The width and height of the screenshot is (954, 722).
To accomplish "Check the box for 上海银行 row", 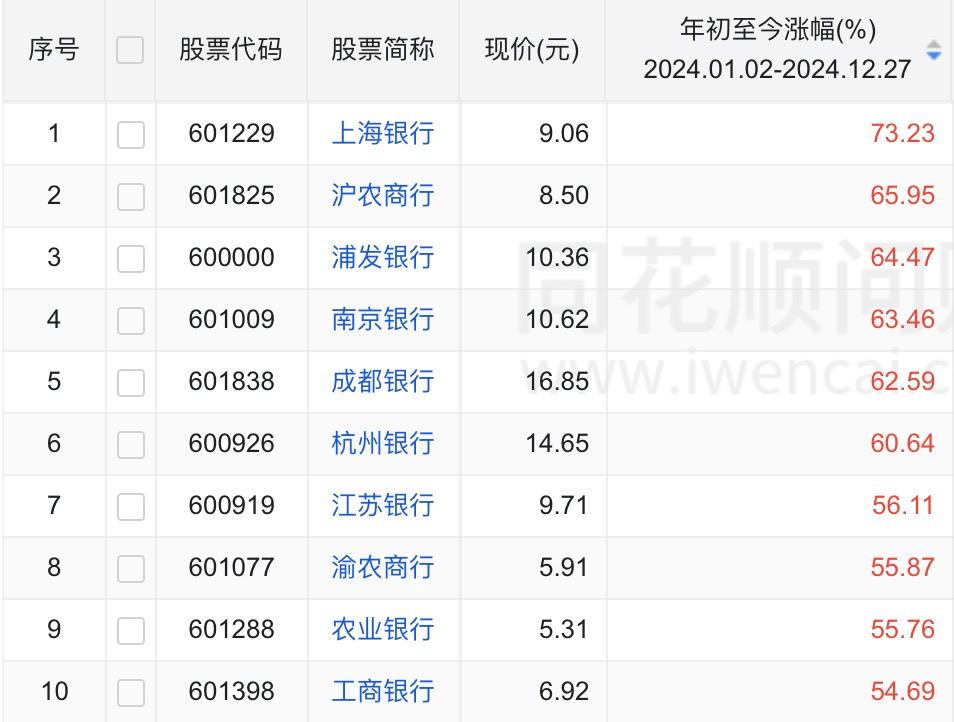I will [131, 134].
